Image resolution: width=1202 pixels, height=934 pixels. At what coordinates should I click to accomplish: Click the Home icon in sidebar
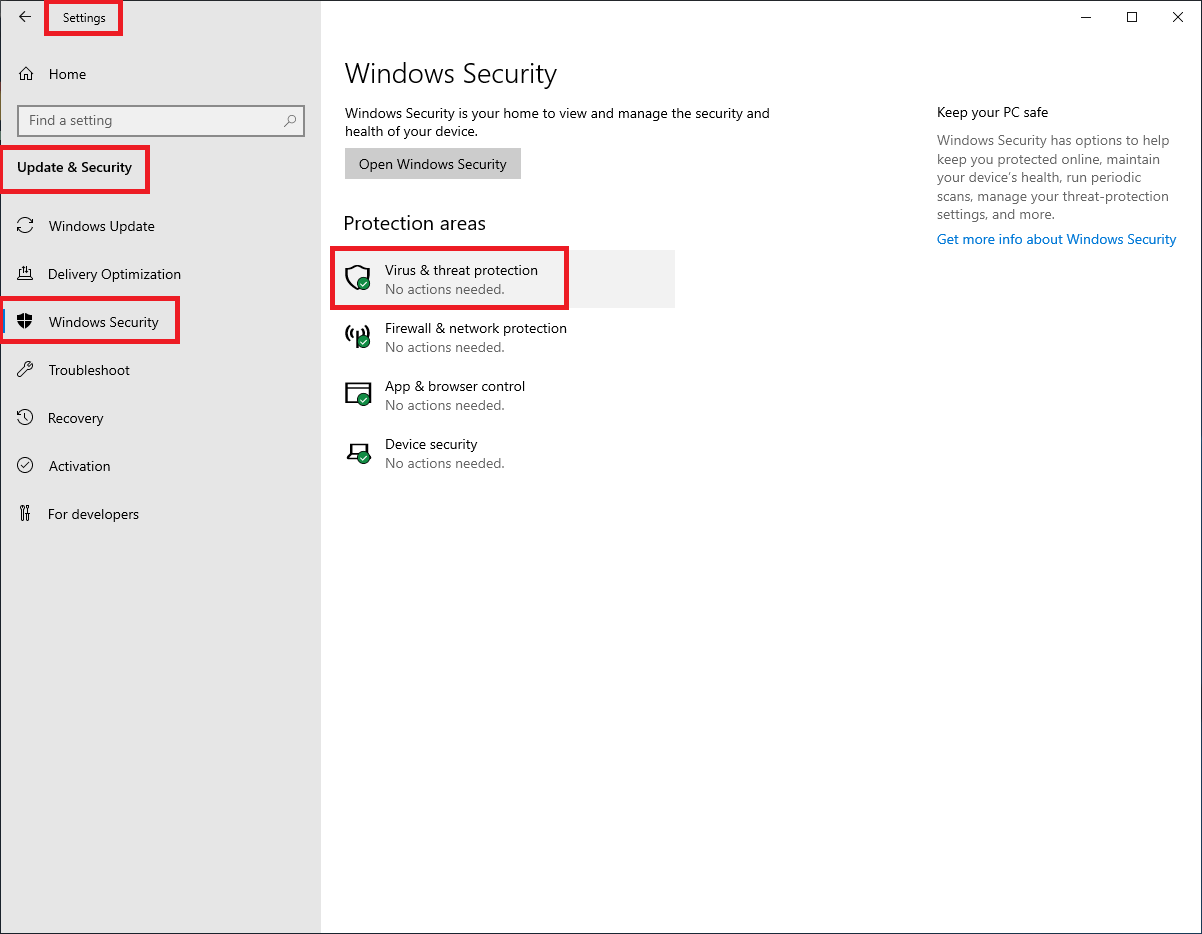[26, 74]
